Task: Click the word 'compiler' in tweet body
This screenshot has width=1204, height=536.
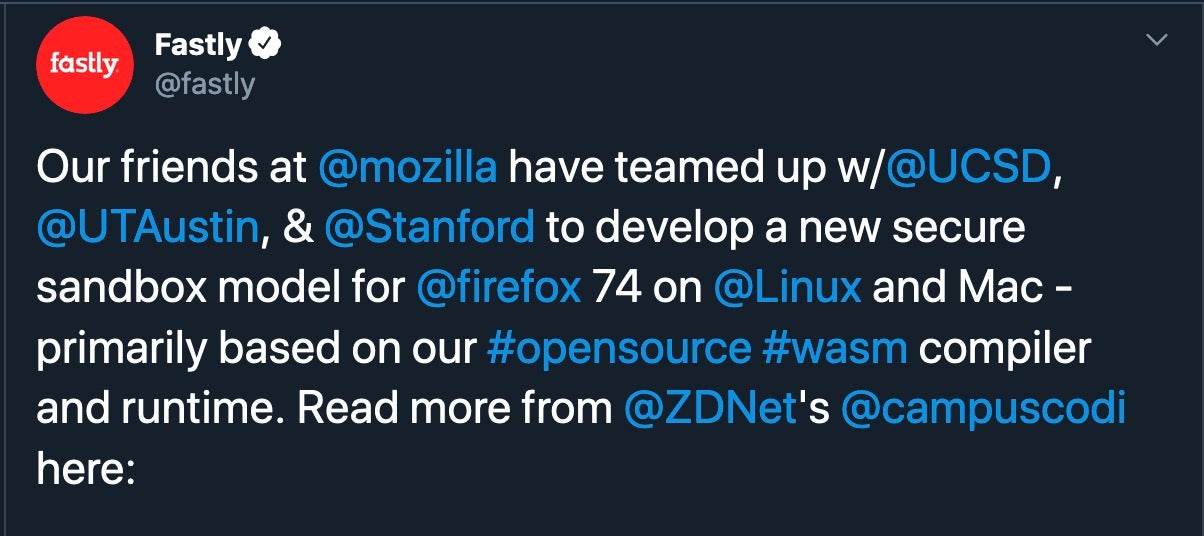Action: [x=1004, y=348]
